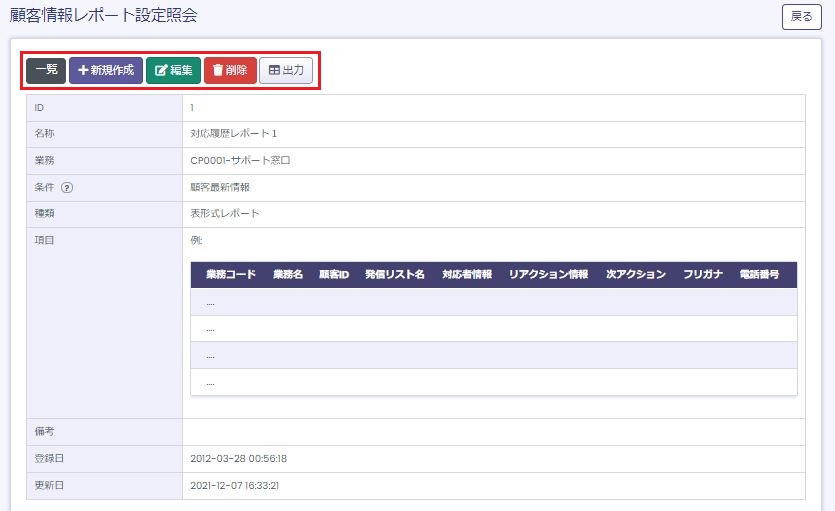This screenshot has height=511, width=835.
Task: Select the 業務コード column header
Action: (x=231, y=275)
